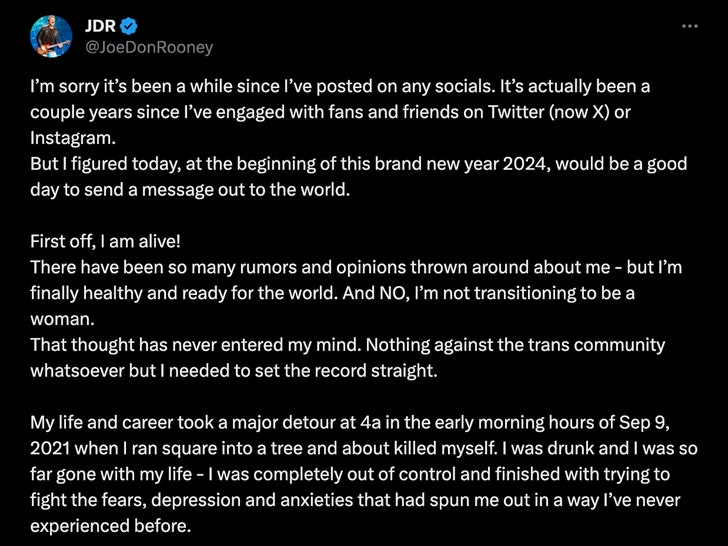Screen dimensions: 728x546
Task: Click the JDR display name
Action: tap(100, 26)
